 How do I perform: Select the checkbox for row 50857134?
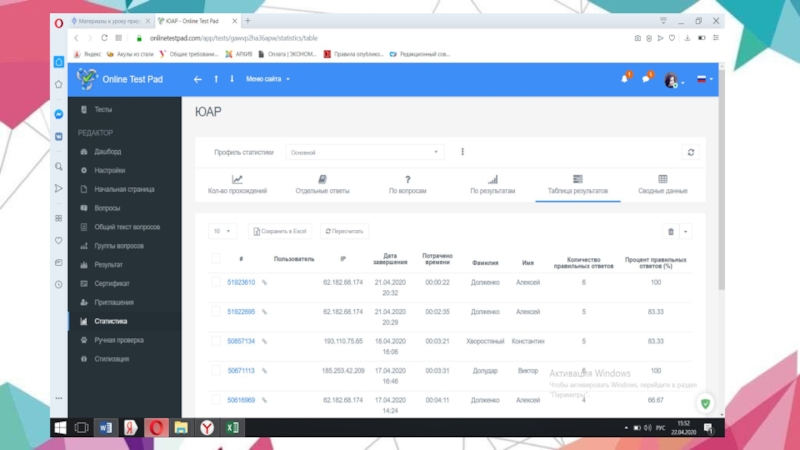216,341
